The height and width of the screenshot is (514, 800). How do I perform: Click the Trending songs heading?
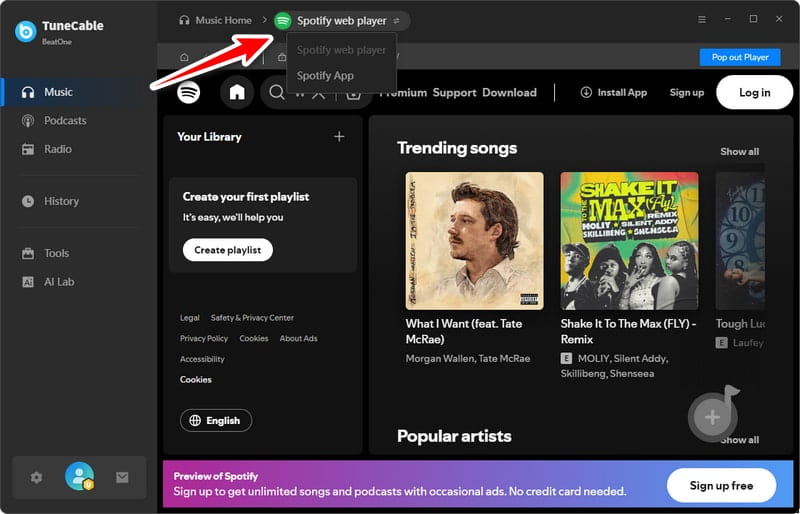coord(457,148)
